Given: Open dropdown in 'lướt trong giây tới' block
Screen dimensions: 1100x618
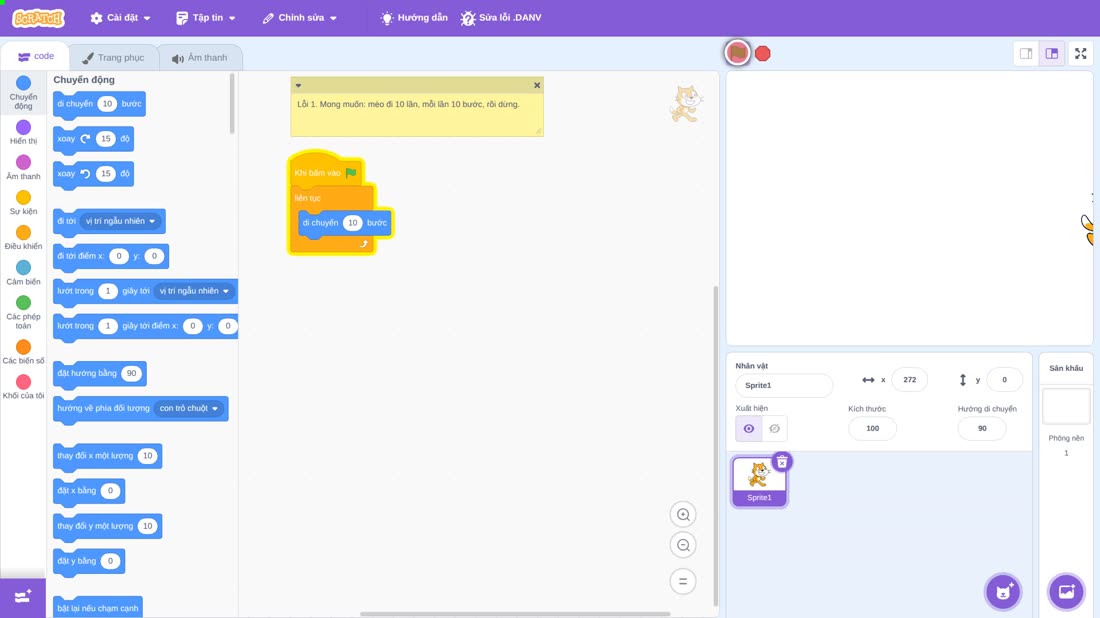Looking at the screenshot, I should tap(194, 291).
